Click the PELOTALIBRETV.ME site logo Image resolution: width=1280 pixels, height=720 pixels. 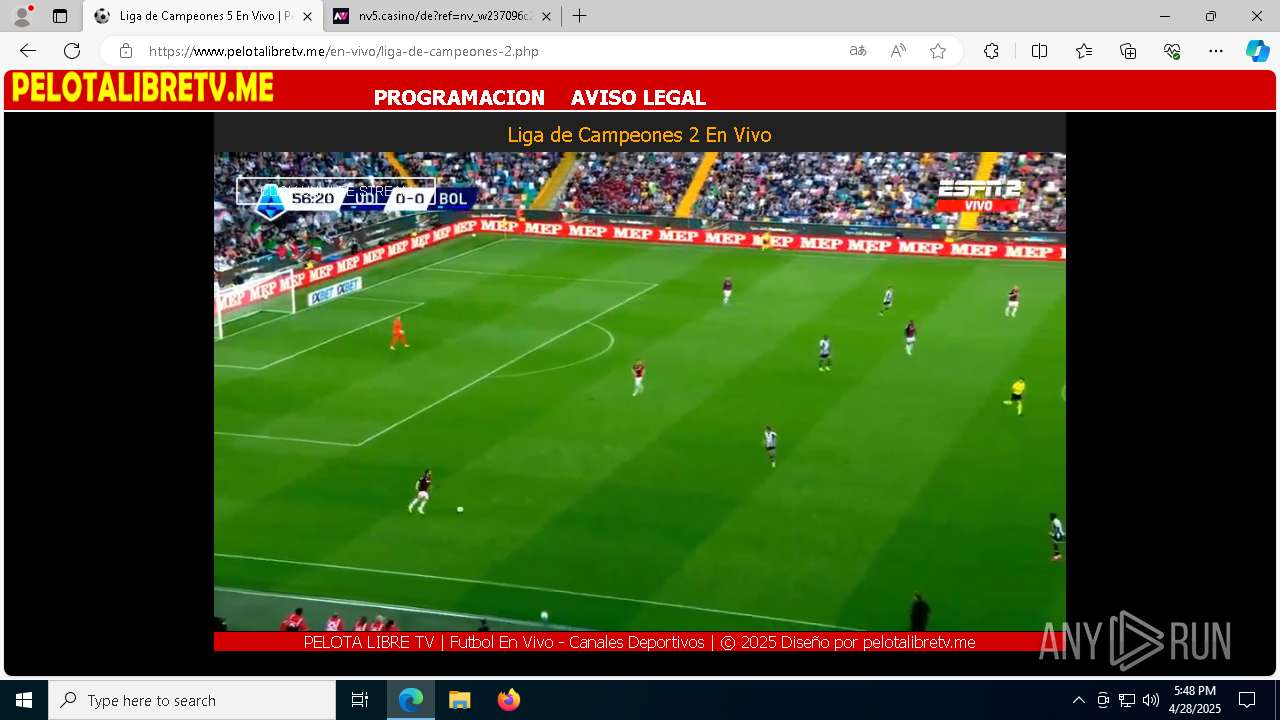coord(142,88)
